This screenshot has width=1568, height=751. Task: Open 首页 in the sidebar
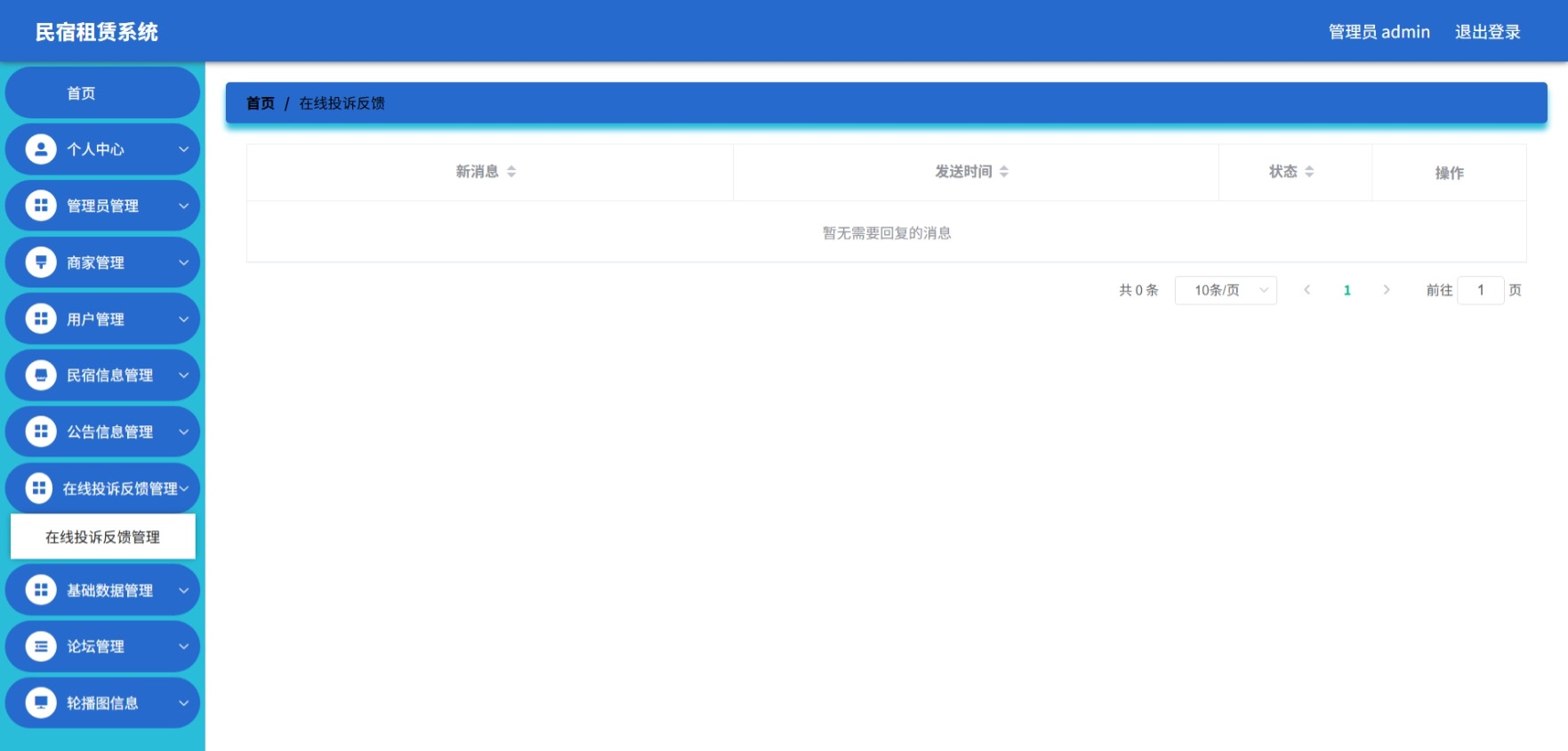click(x=102, y=93)
